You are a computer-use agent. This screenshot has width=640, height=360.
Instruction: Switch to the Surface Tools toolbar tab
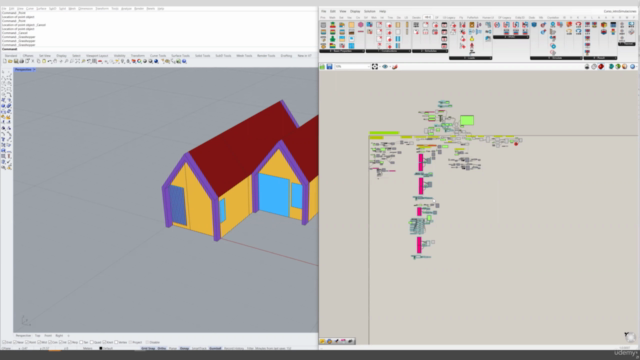[x=180, y=56]
